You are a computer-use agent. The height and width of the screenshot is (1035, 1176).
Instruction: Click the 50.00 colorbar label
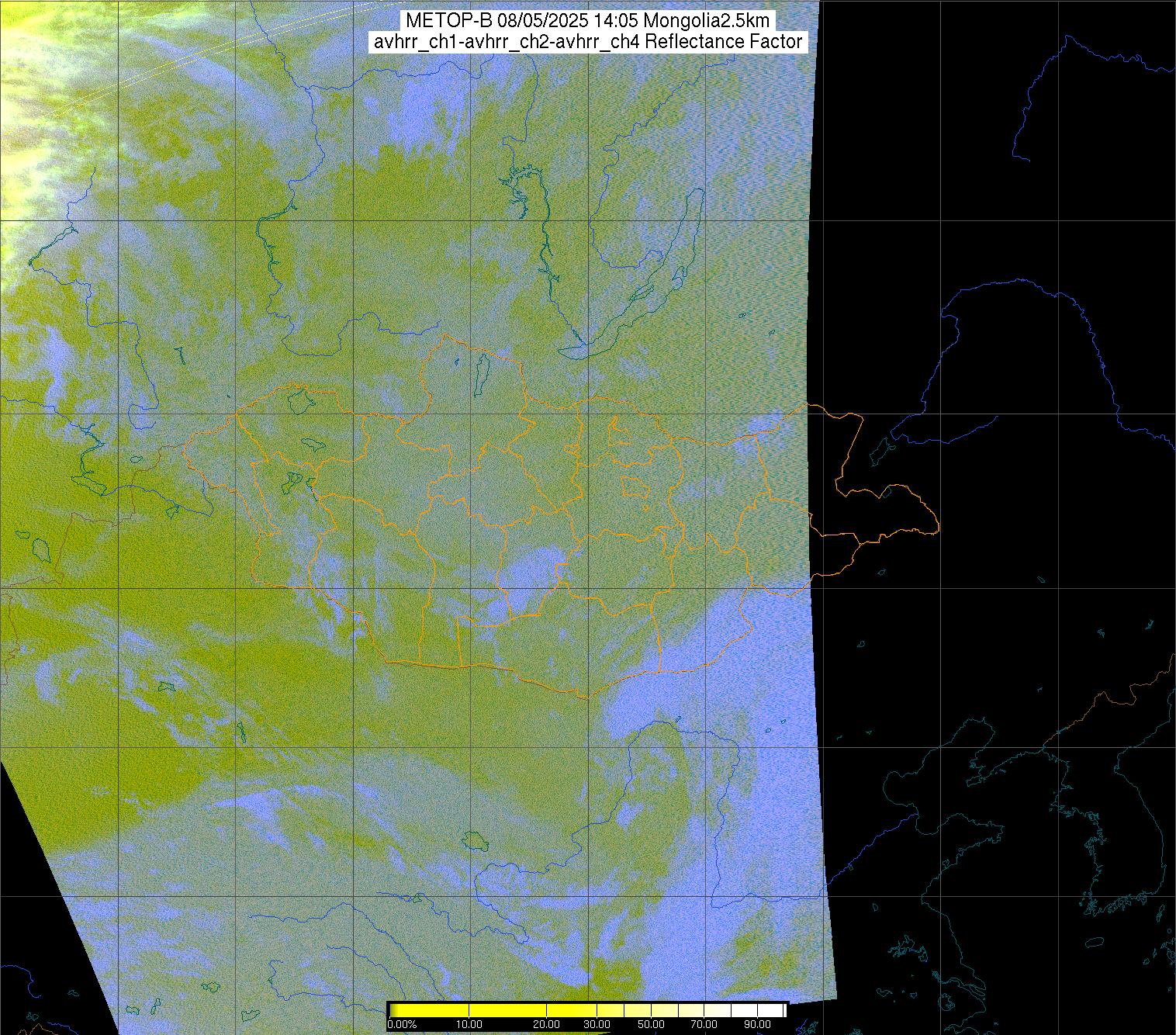pos(652,1025)
